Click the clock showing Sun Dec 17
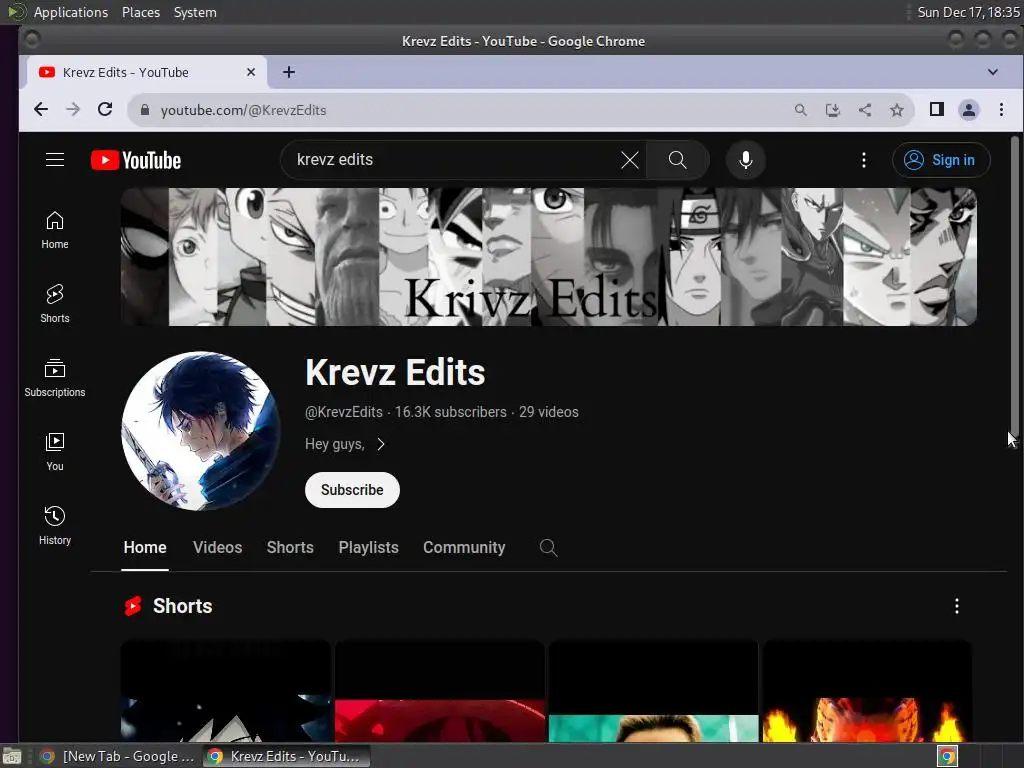The height and width of the screenshot is (768, 1024). (968, 12)
